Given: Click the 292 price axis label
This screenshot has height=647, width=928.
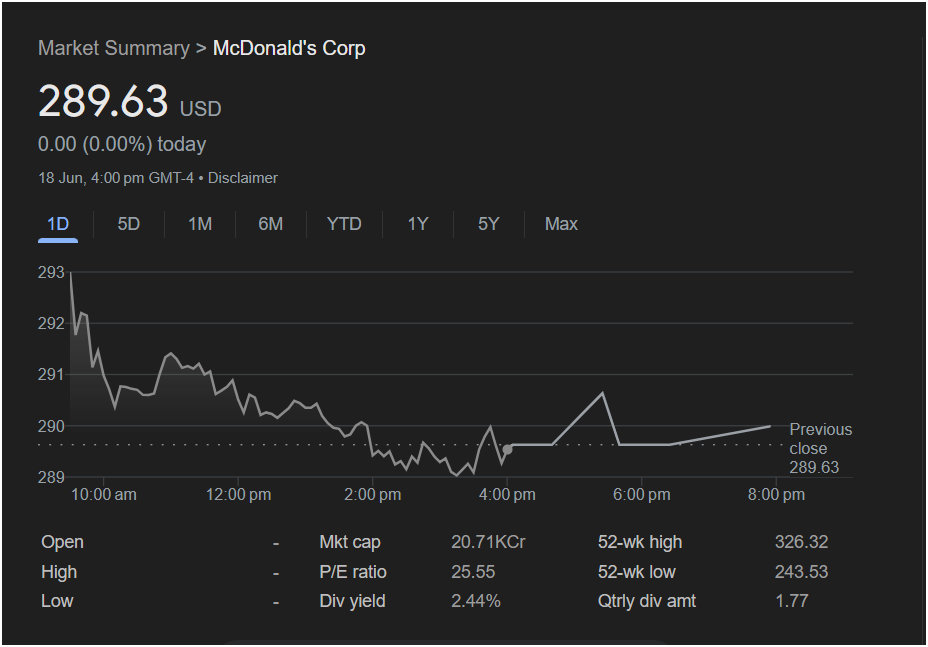Looking at the screenshot, I should point(51,323).
